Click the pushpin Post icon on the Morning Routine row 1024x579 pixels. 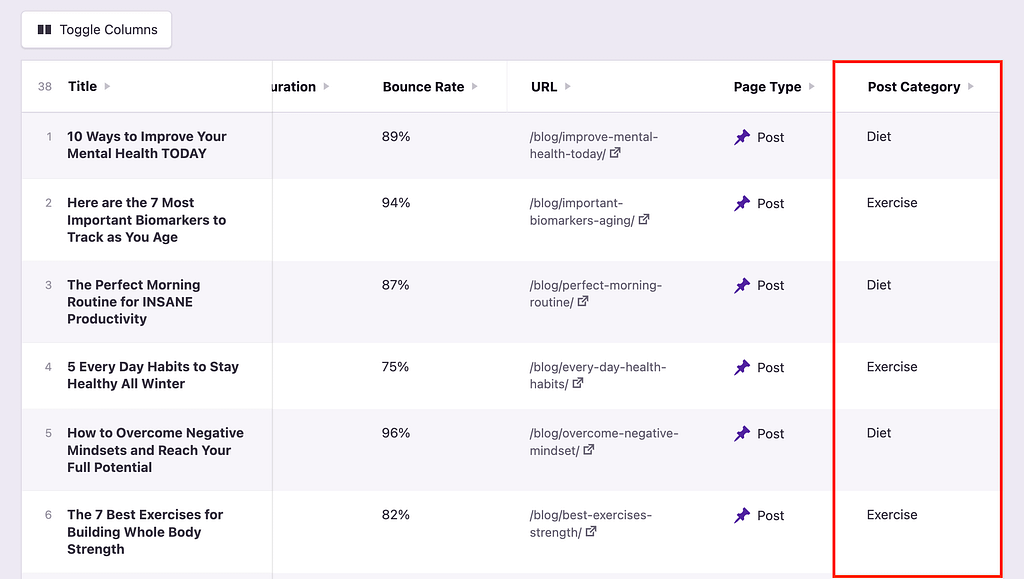(742, 285)
